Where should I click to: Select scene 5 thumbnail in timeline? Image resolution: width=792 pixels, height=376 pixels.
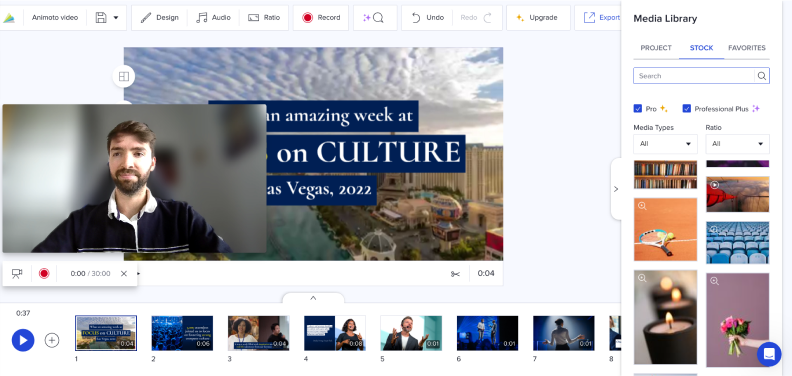(411, 333)
